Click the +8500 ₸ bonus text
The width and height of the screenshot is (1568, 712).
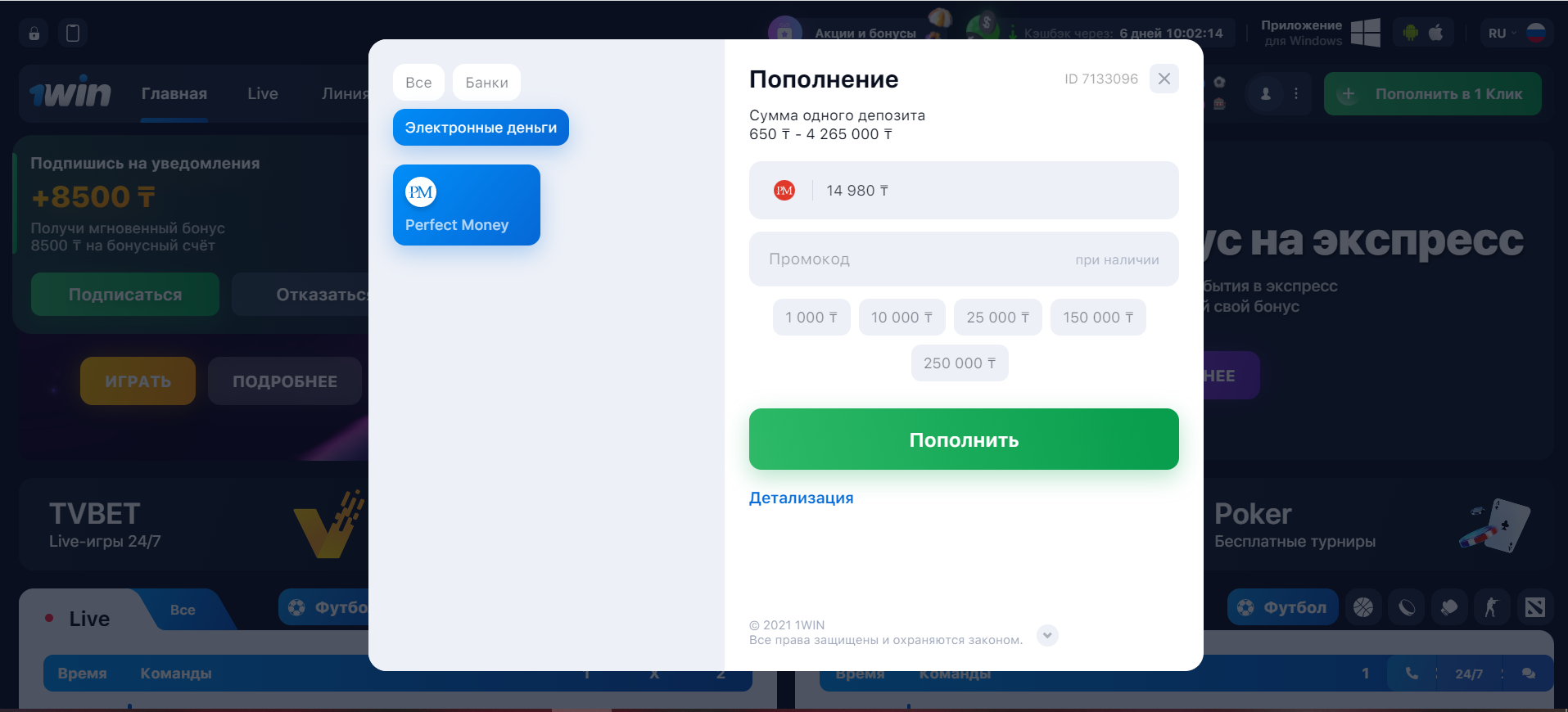pos(93,196)
